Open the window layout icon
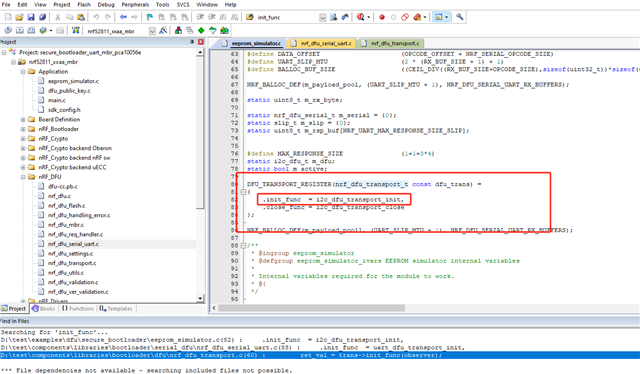This screenshot has height=374, width=640. click(438, 17)
